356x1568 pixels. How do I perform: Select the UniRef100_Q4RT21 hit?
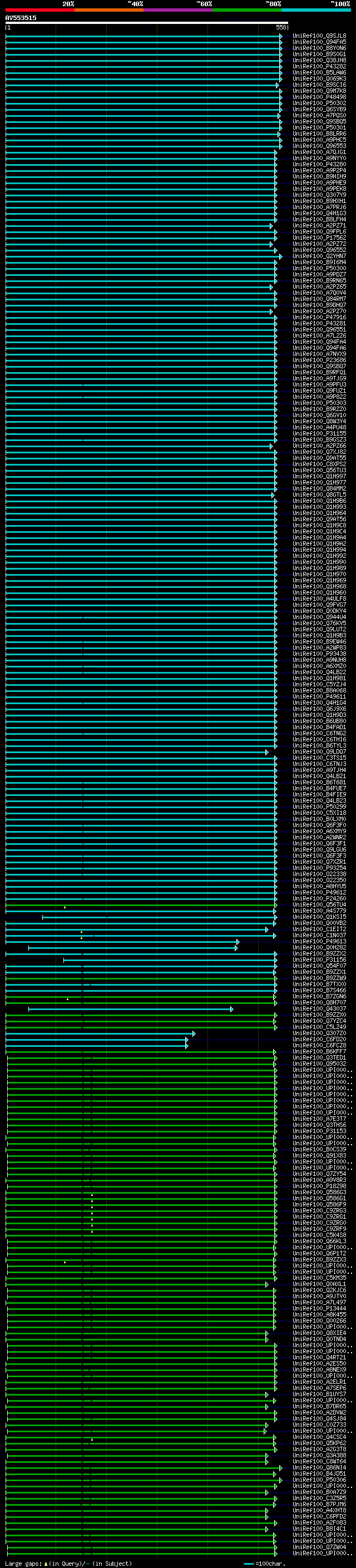(x=319, y=1357)
